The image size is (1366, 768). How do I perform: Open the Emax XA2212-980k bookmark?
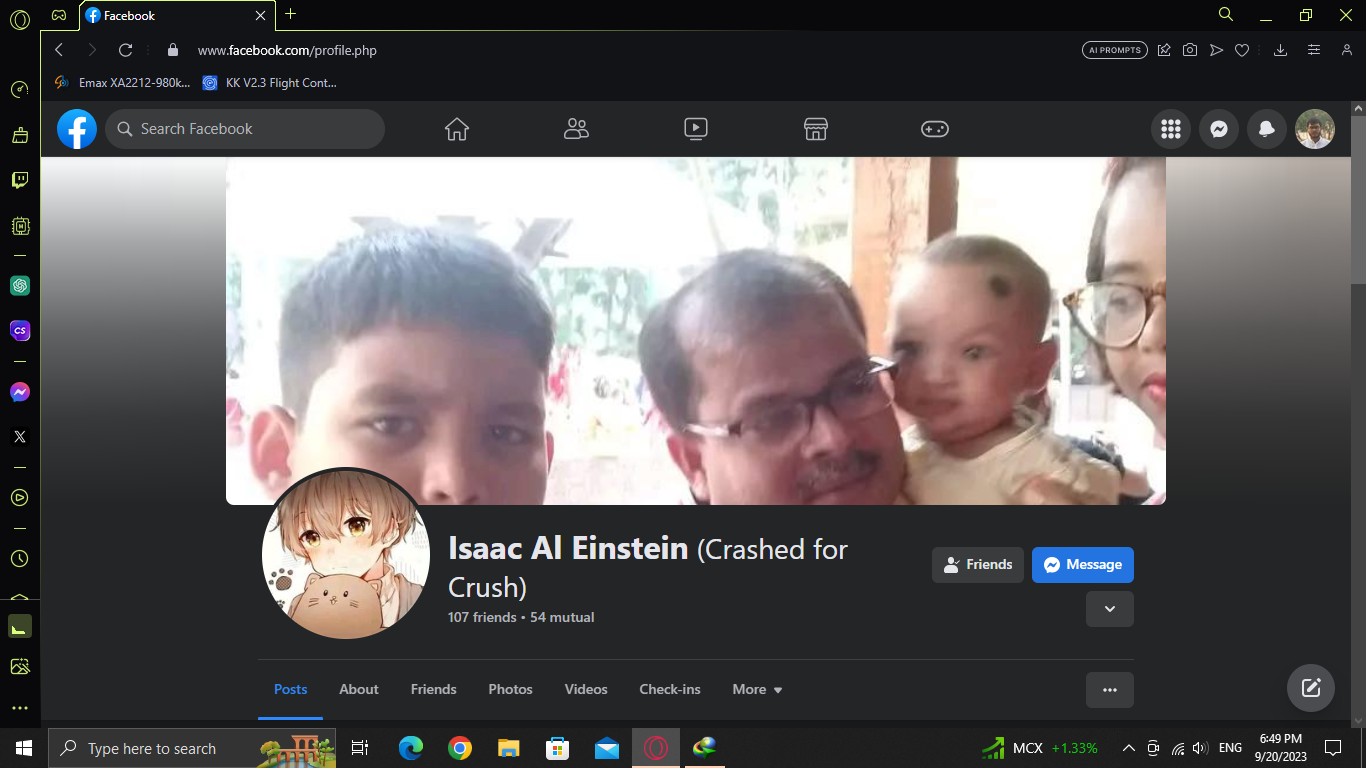point(122,83)
